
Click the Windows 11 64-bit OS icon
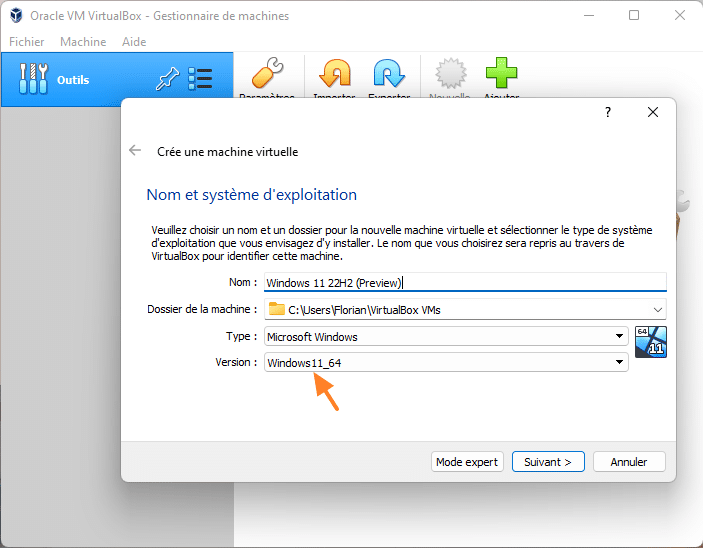[651, 342]
